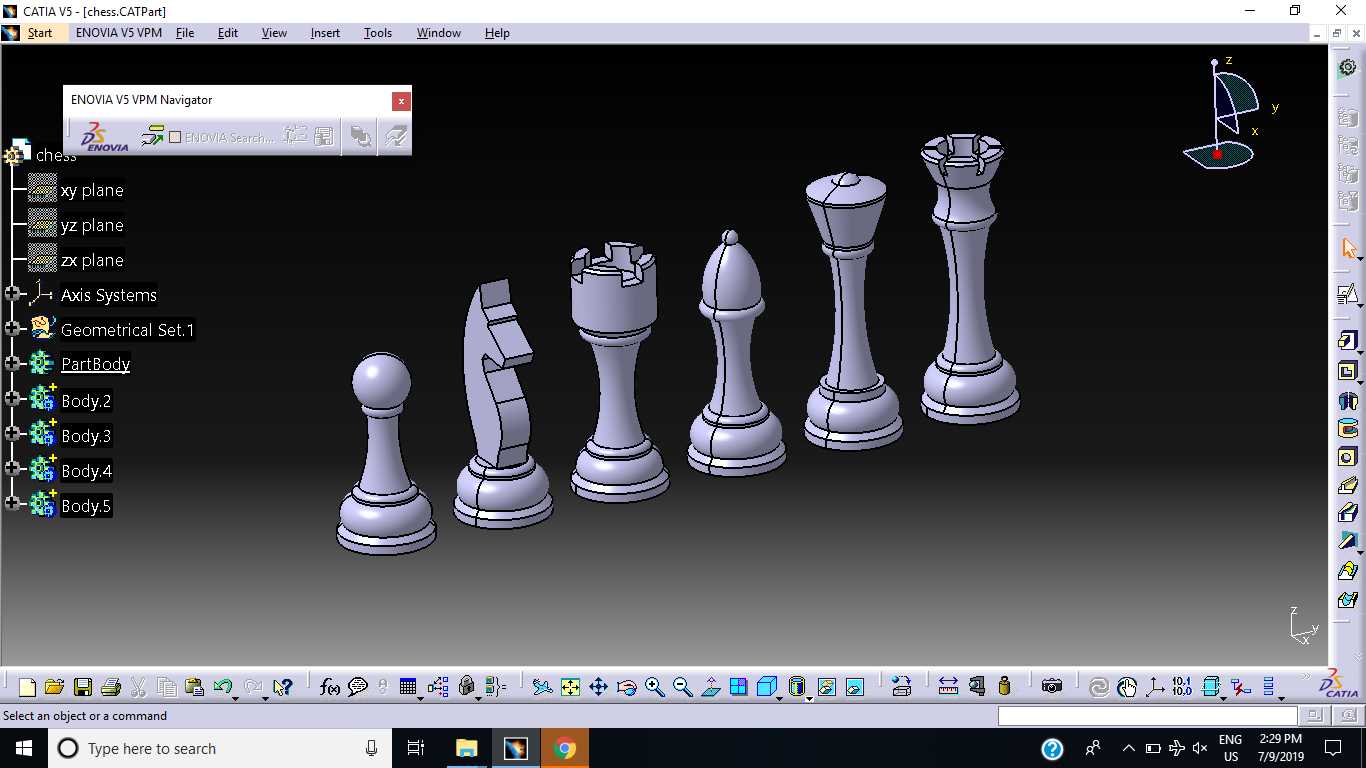Image resolution: width=1366 pixels, height=768 pixels.
Task: Open the Capture camera tool
Action: 1051,687
